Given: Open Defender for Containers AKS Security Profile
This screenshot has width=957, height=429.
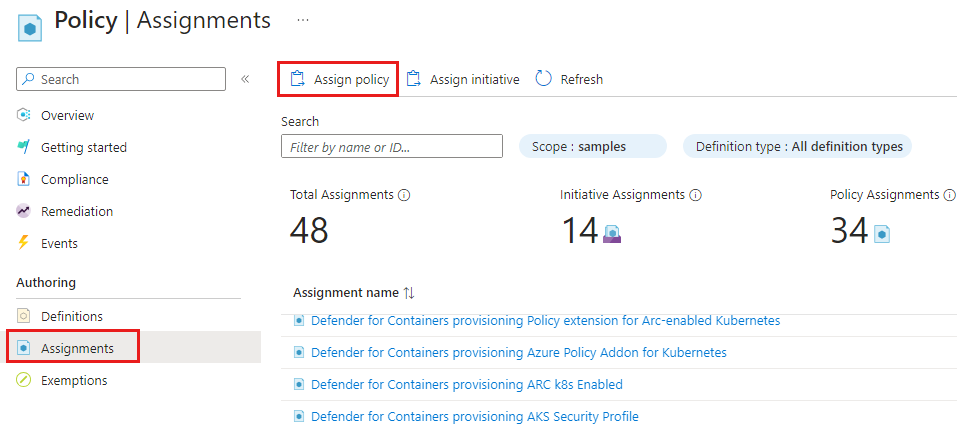Looking at the screenshot, I should click(x=474, y=416).
